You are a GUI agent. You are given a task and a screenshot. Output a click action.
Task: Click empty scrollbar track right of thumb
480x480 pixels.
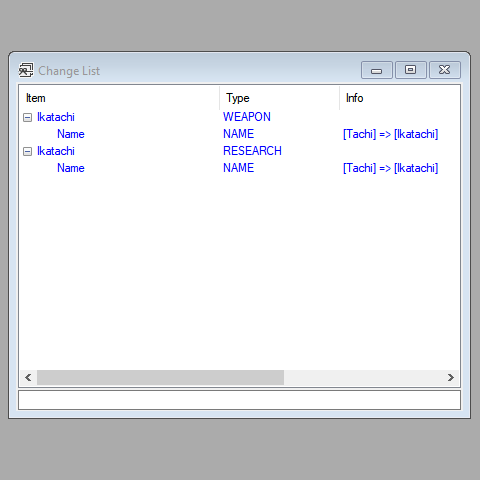363,377
